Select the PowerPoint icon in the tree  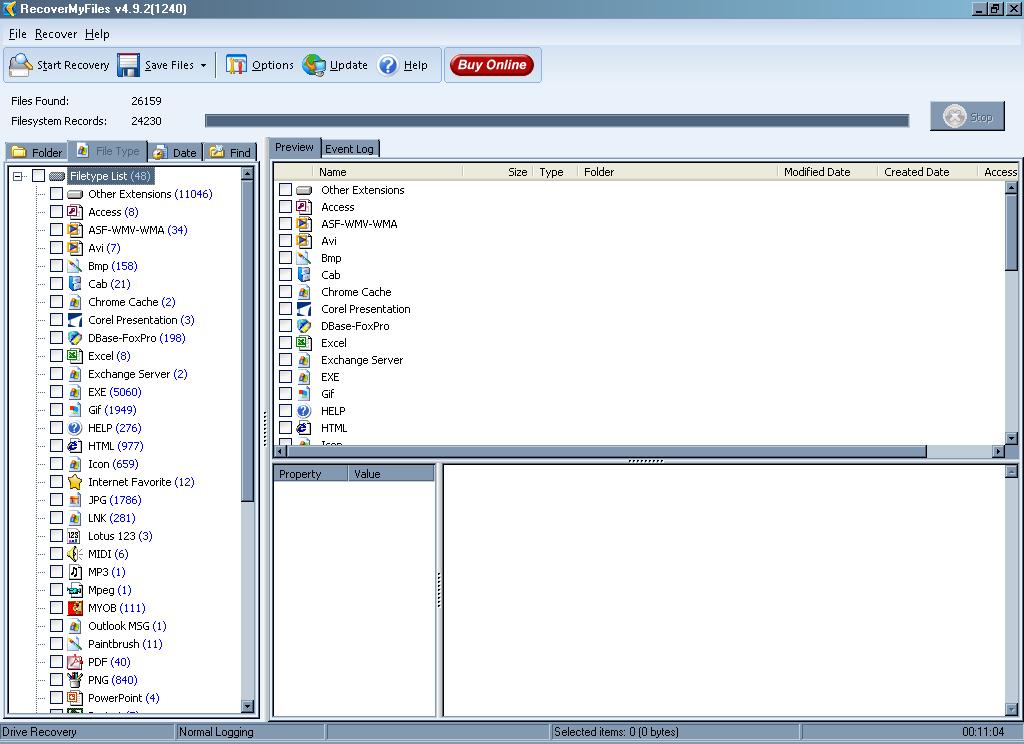click(x=75, y=698)
